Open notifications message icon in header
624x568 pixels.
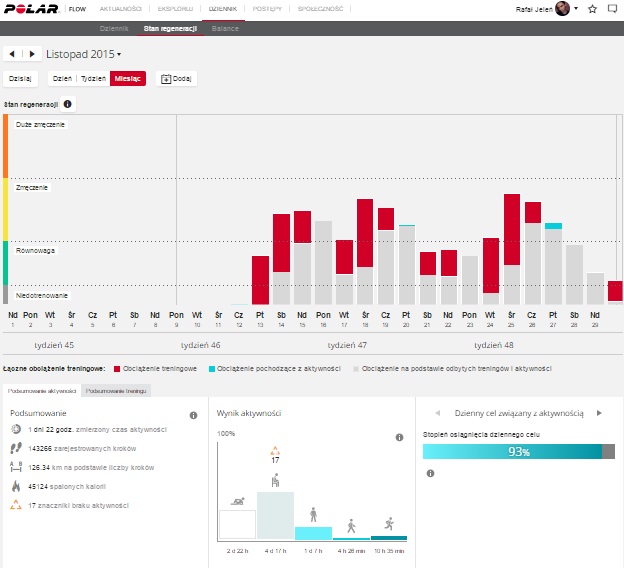[612, 9]
